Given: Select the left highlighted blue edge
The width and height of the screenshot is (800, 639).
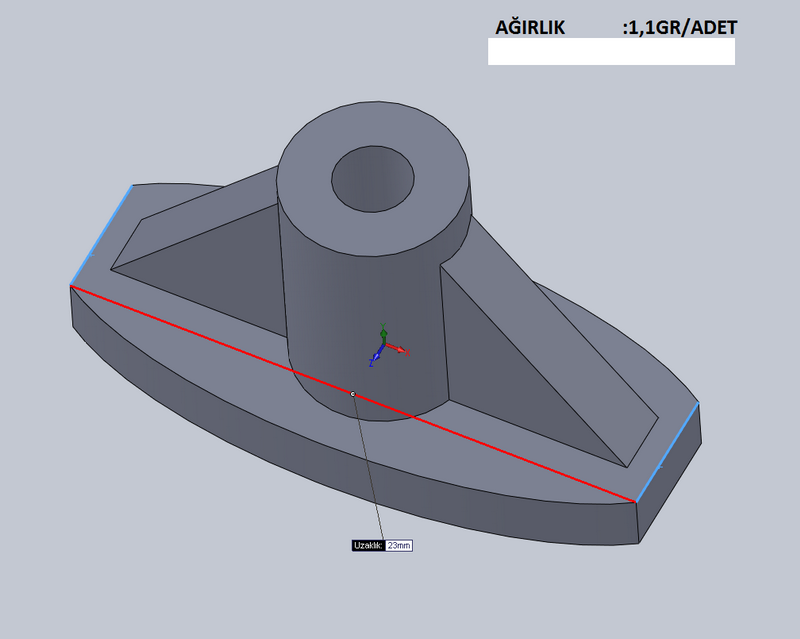Looking at the screenshot, I should 101,235.
